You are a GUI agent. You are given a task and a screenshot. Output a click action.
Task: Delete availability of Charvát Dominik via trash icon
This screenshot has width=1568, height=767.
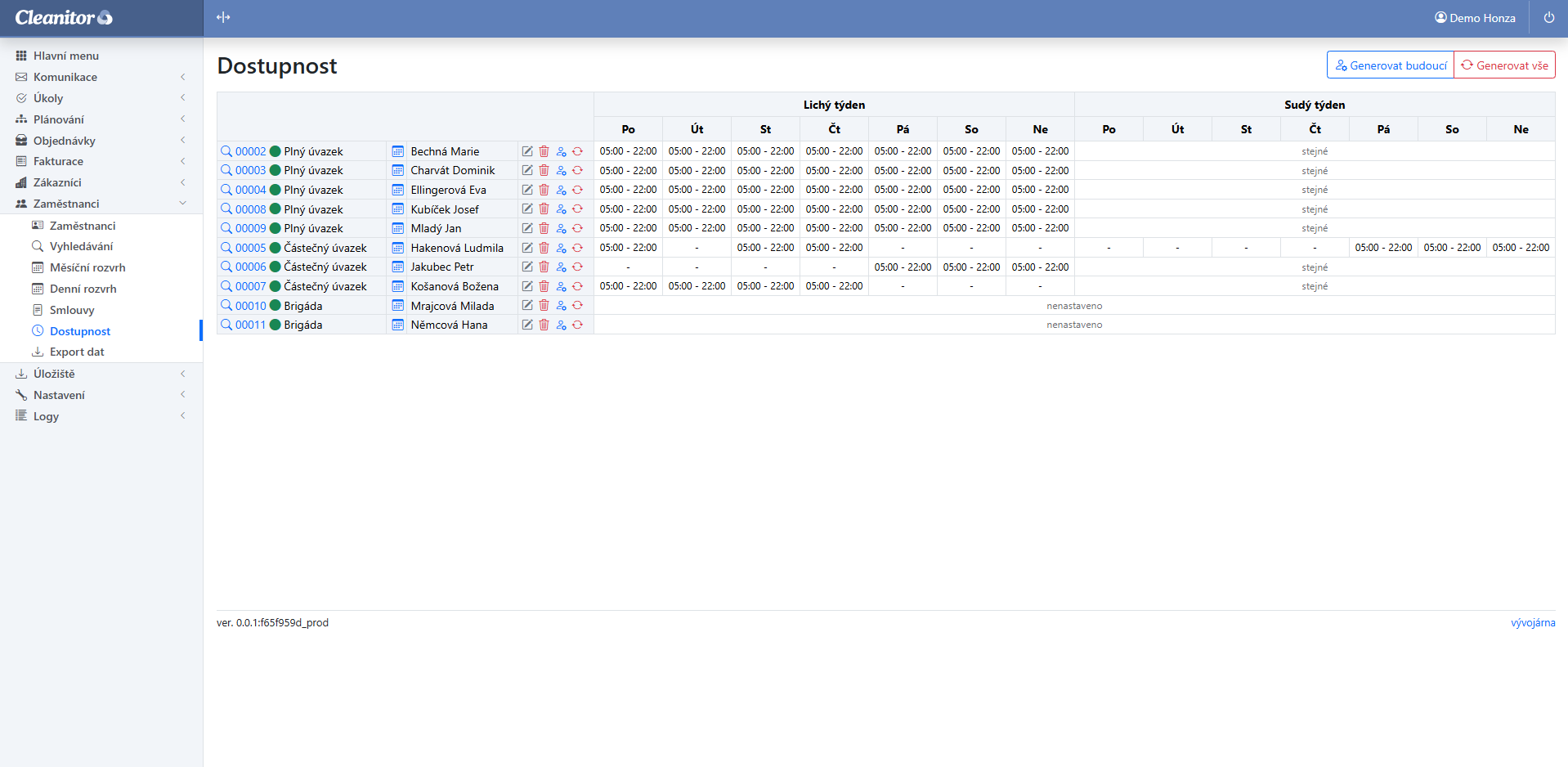(x=544, y=170)
